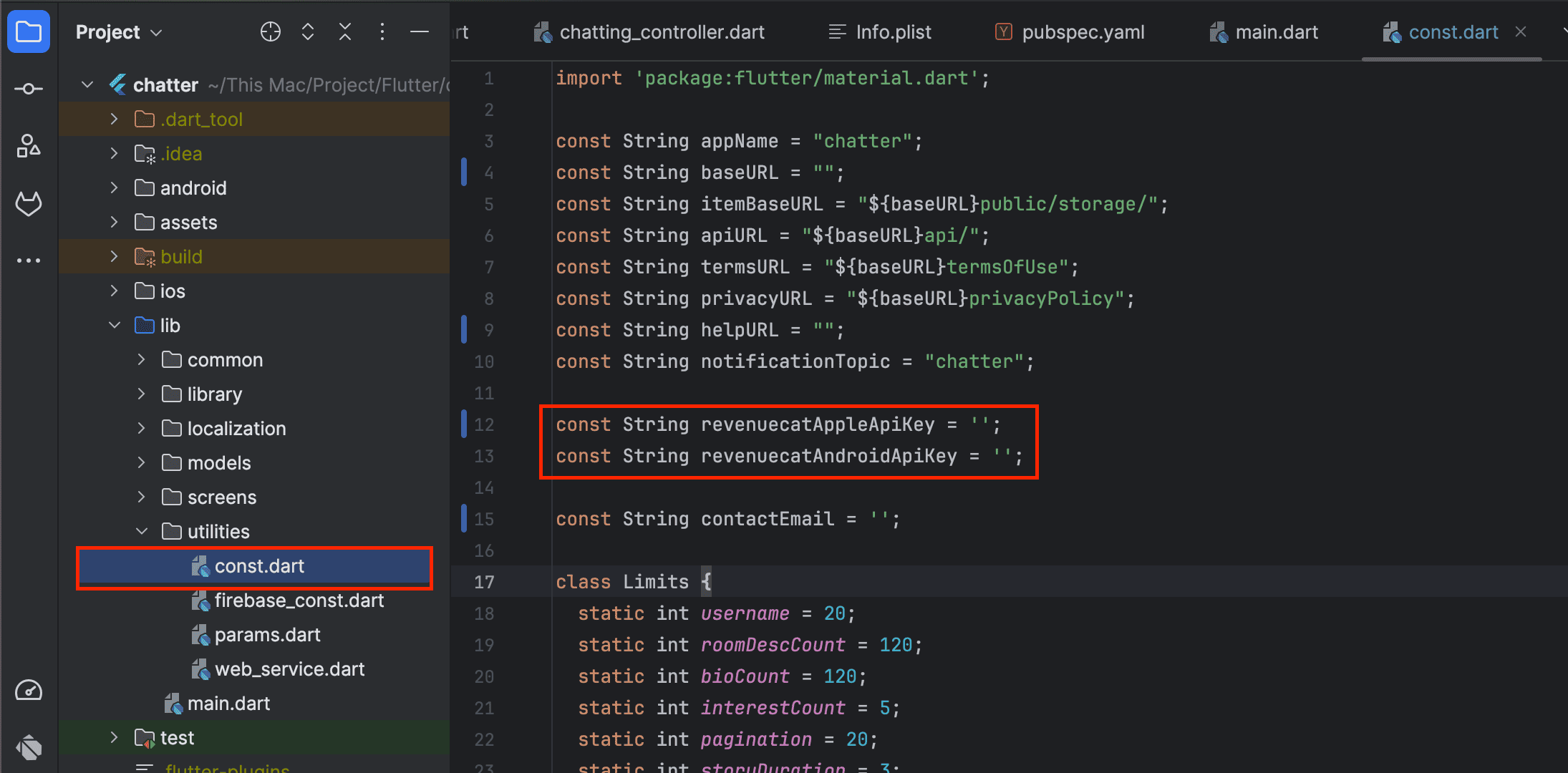Collapse the utilities folder

pyautogui.click(x=142, y=532)
